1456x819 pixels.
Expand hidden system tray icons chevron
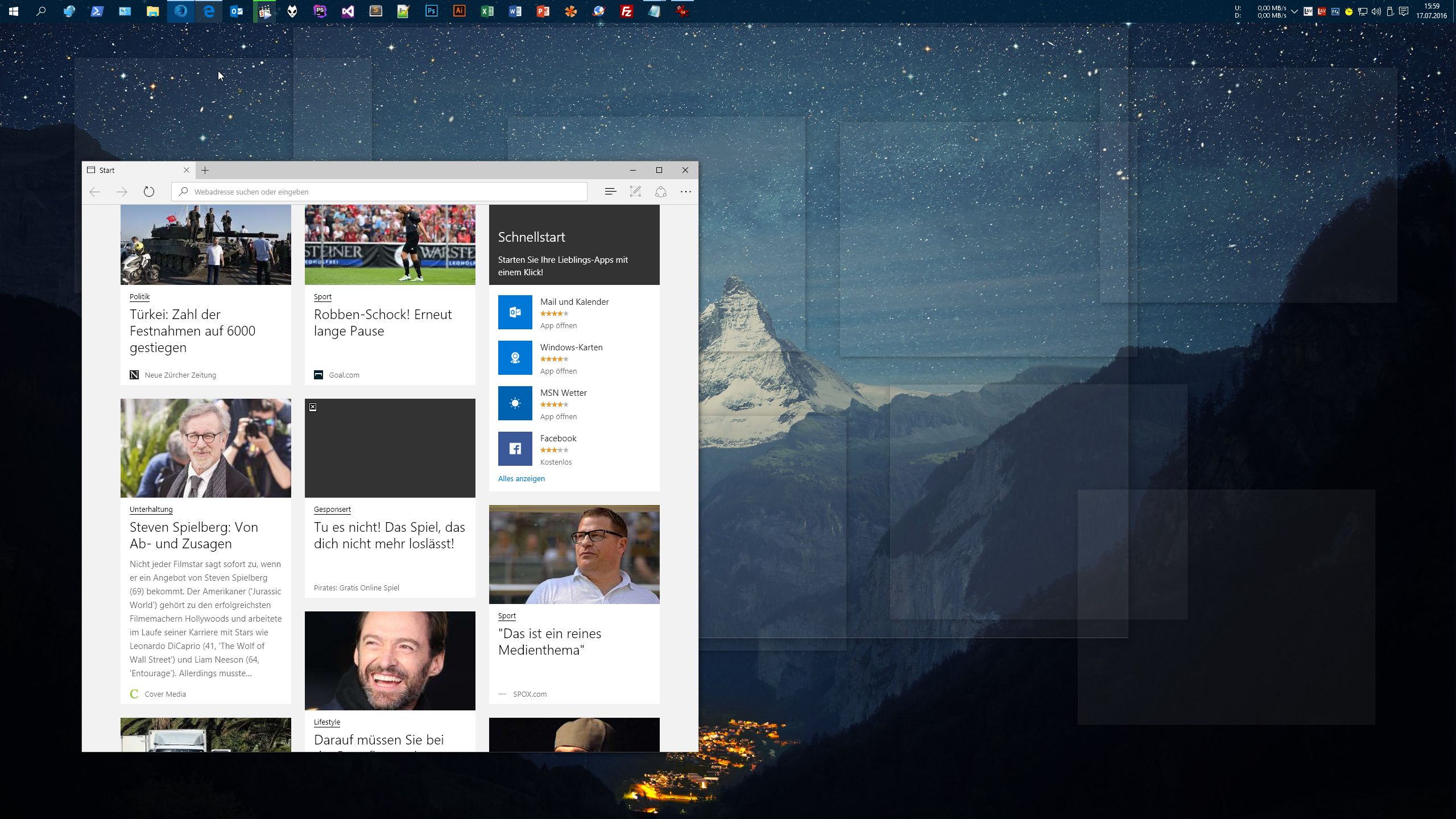[x=1294, y=11]
